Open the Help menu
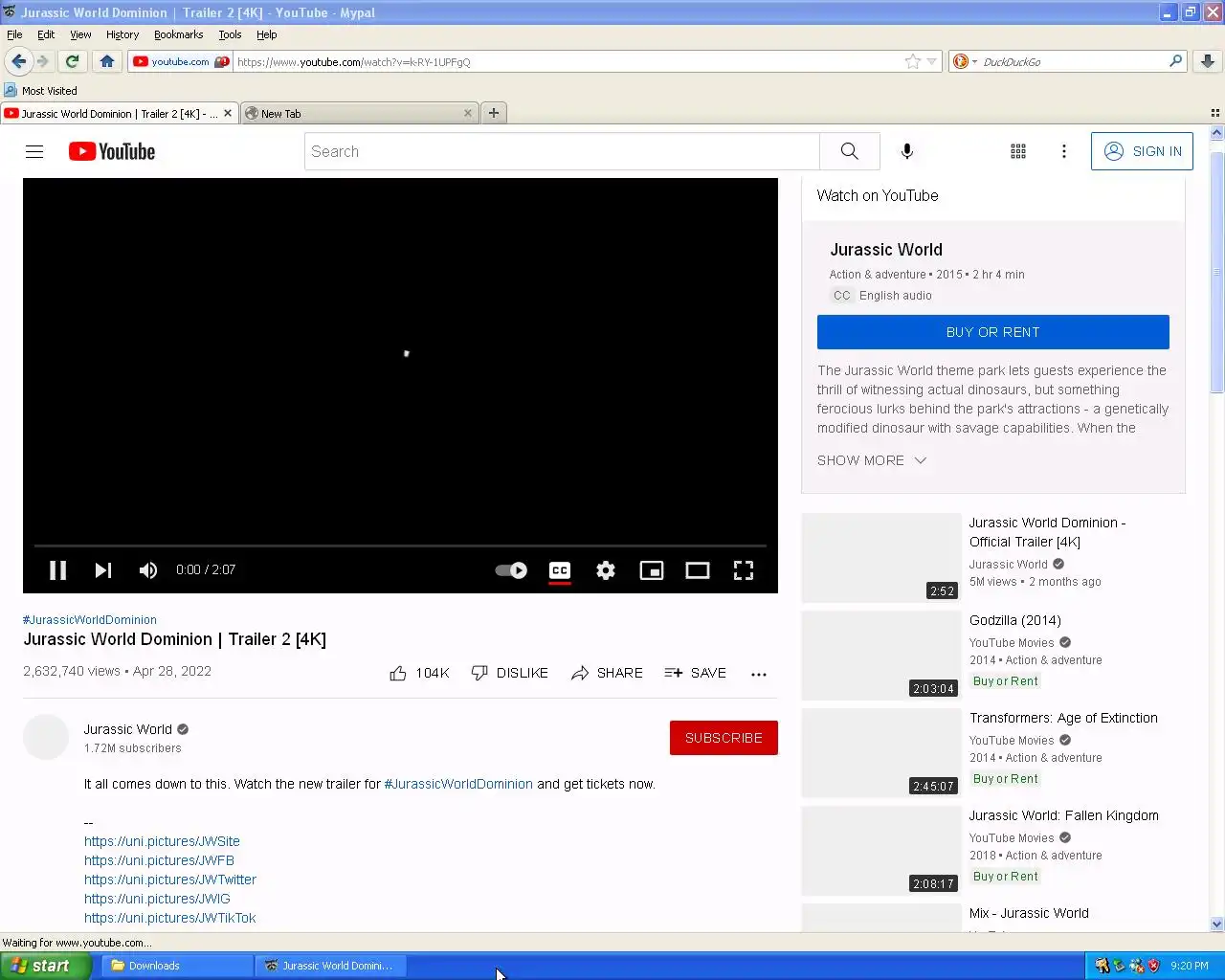 pos(266,34)
